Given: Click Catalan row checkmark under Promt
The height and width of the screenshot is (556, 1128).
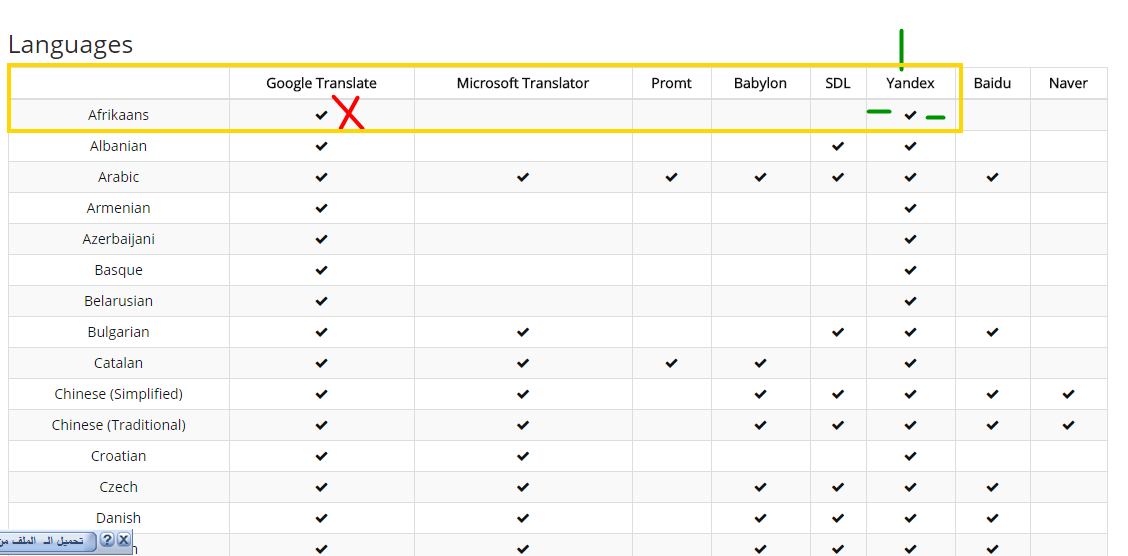Looking at the screenshot, I should point(671,363).
